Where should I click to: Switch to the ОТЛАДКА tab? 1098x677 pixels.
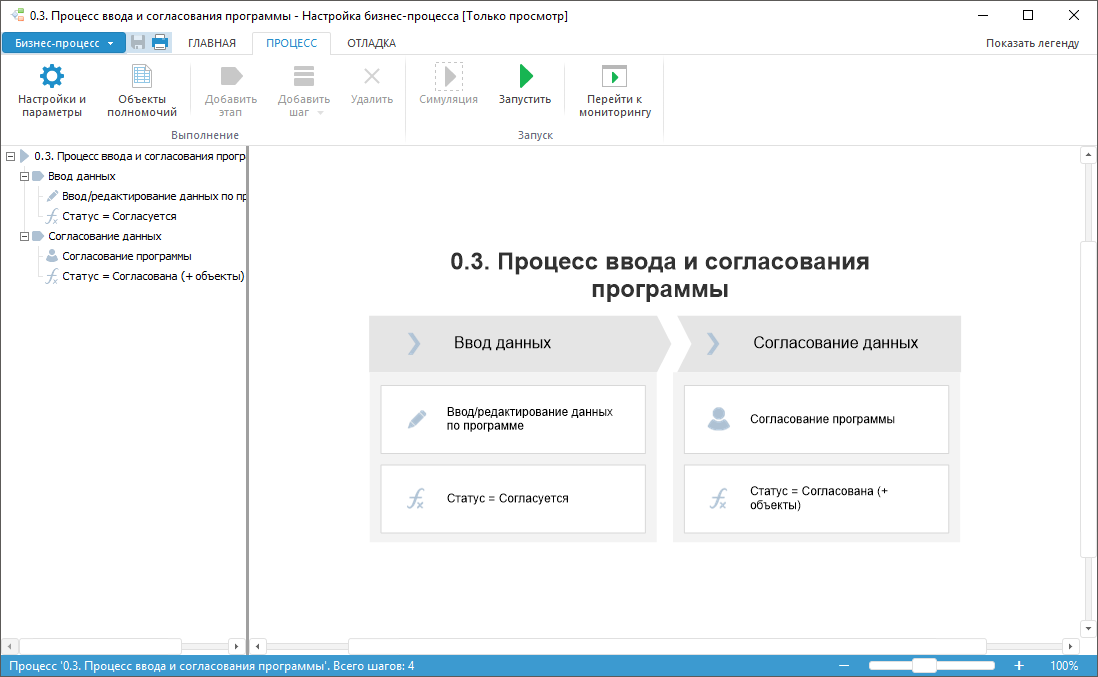[371, 43]
